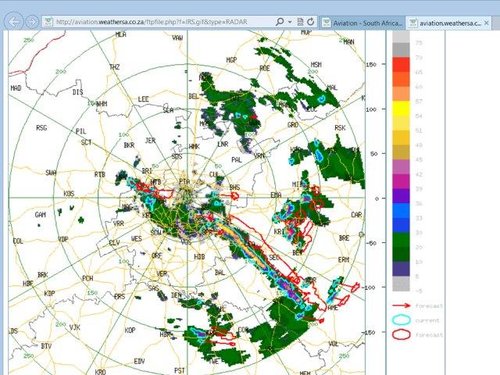Screen dimensions: 500x375
Task: Click the PTR station label on radar map
Action: (184, 182)
